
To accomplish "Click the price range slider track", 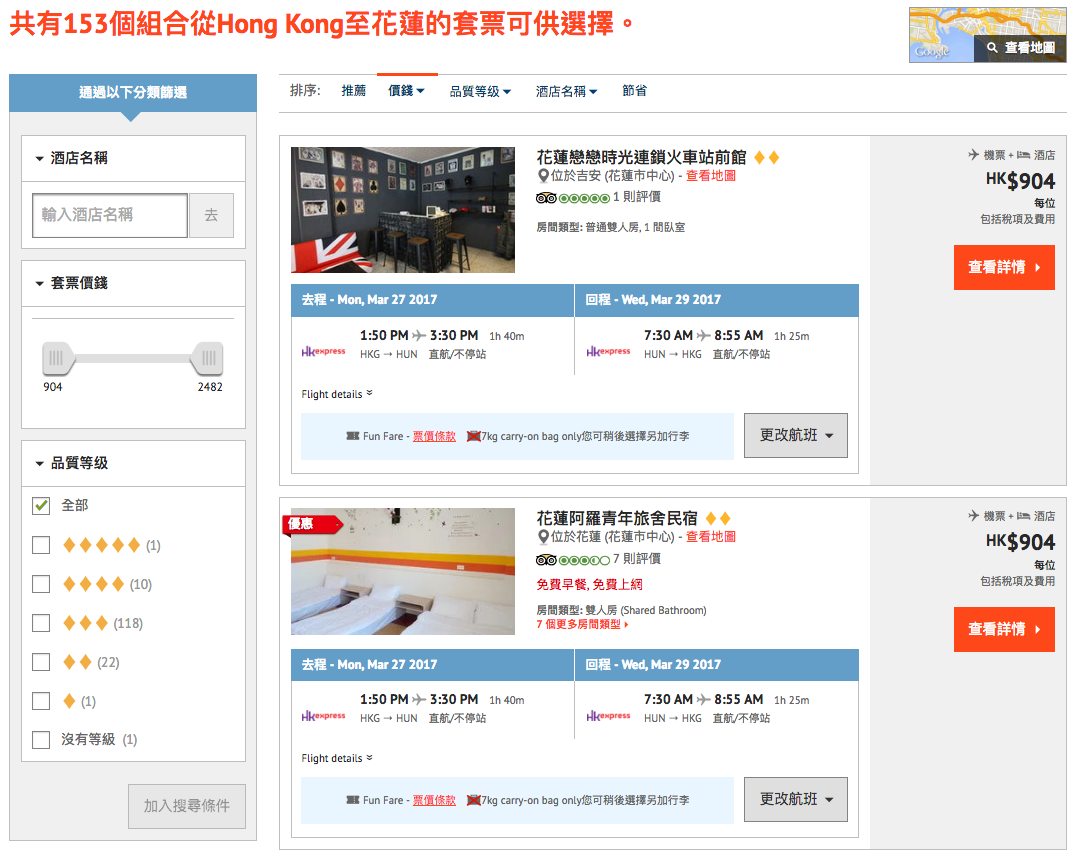I will coord(133,359).
